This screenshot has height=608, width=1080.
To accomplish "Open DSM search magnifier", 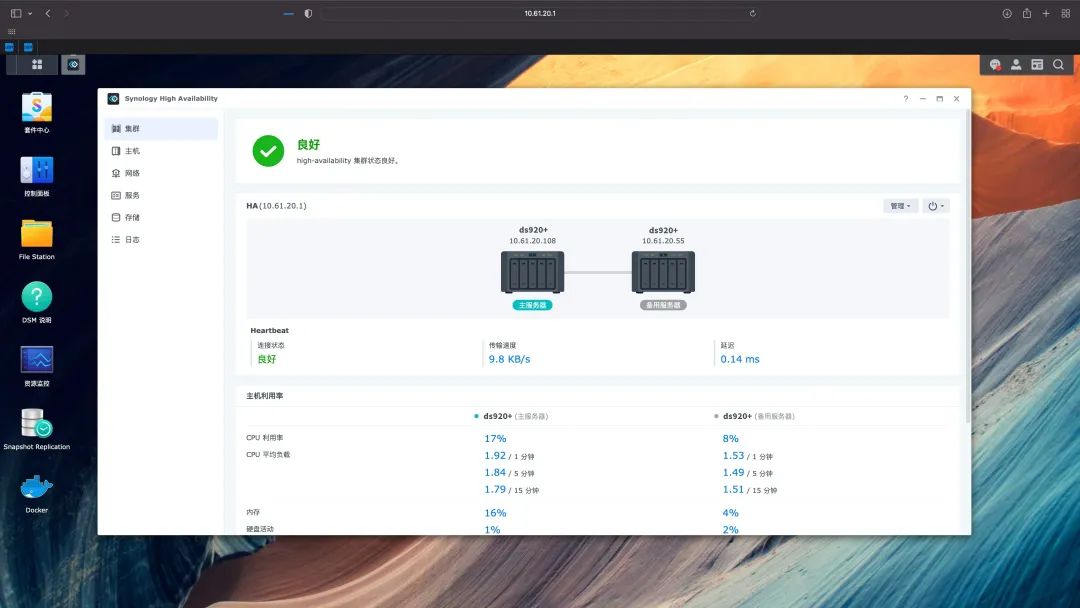I will pos(1059,65).
